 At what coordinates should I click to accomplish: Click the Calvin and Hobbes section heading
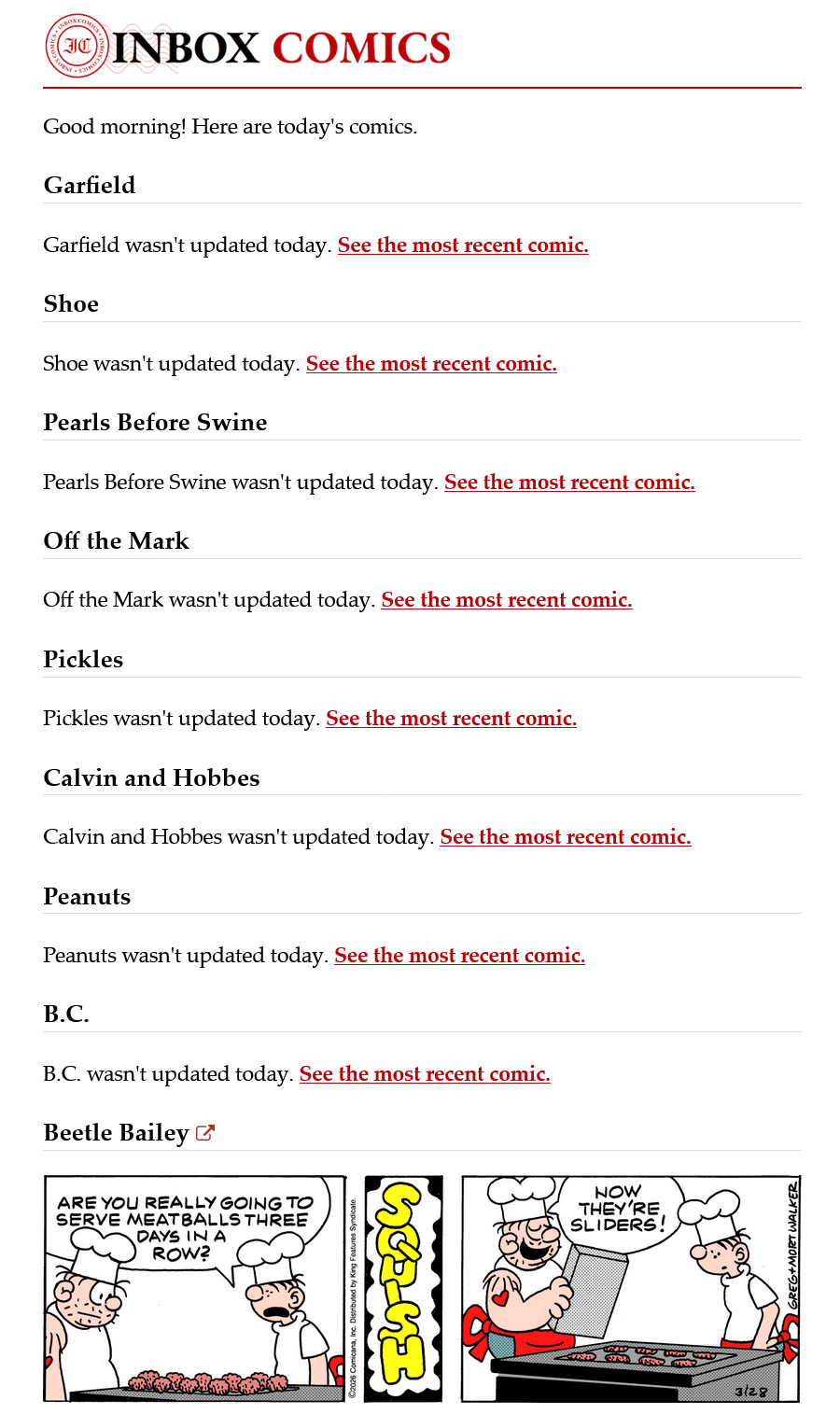coord(151,778)
